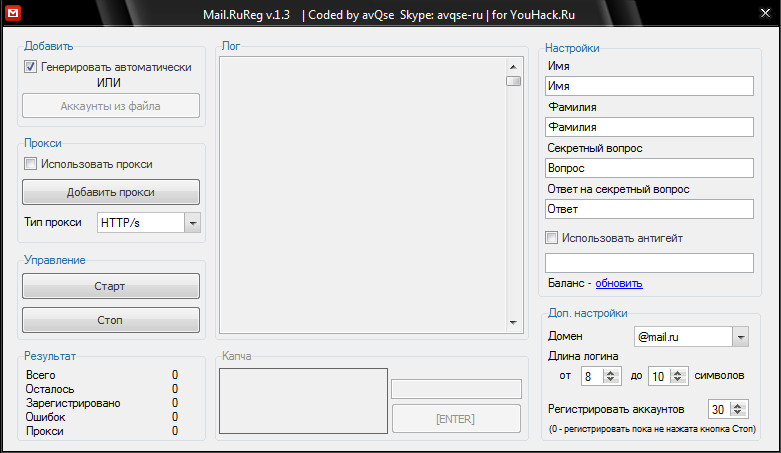Click the [ENTER] captcha button

click(x=456, y=419)
